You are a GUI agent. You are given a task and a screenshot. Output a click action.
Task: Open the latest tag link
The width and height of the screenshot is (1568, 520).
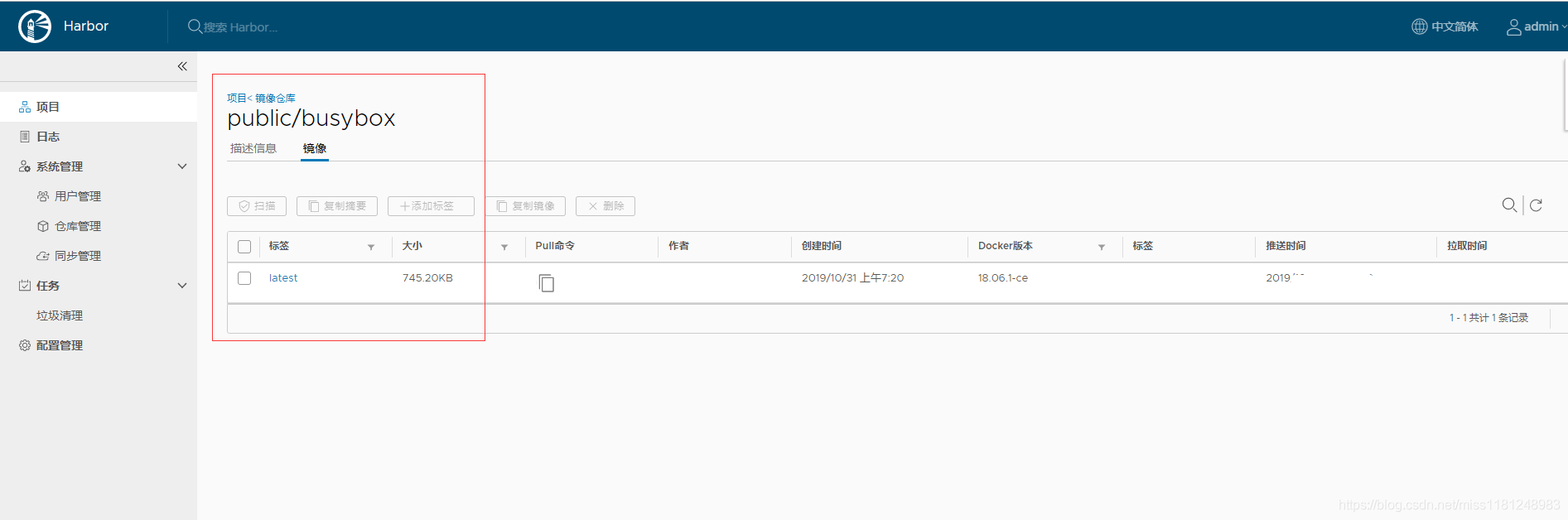coord(283,278)
